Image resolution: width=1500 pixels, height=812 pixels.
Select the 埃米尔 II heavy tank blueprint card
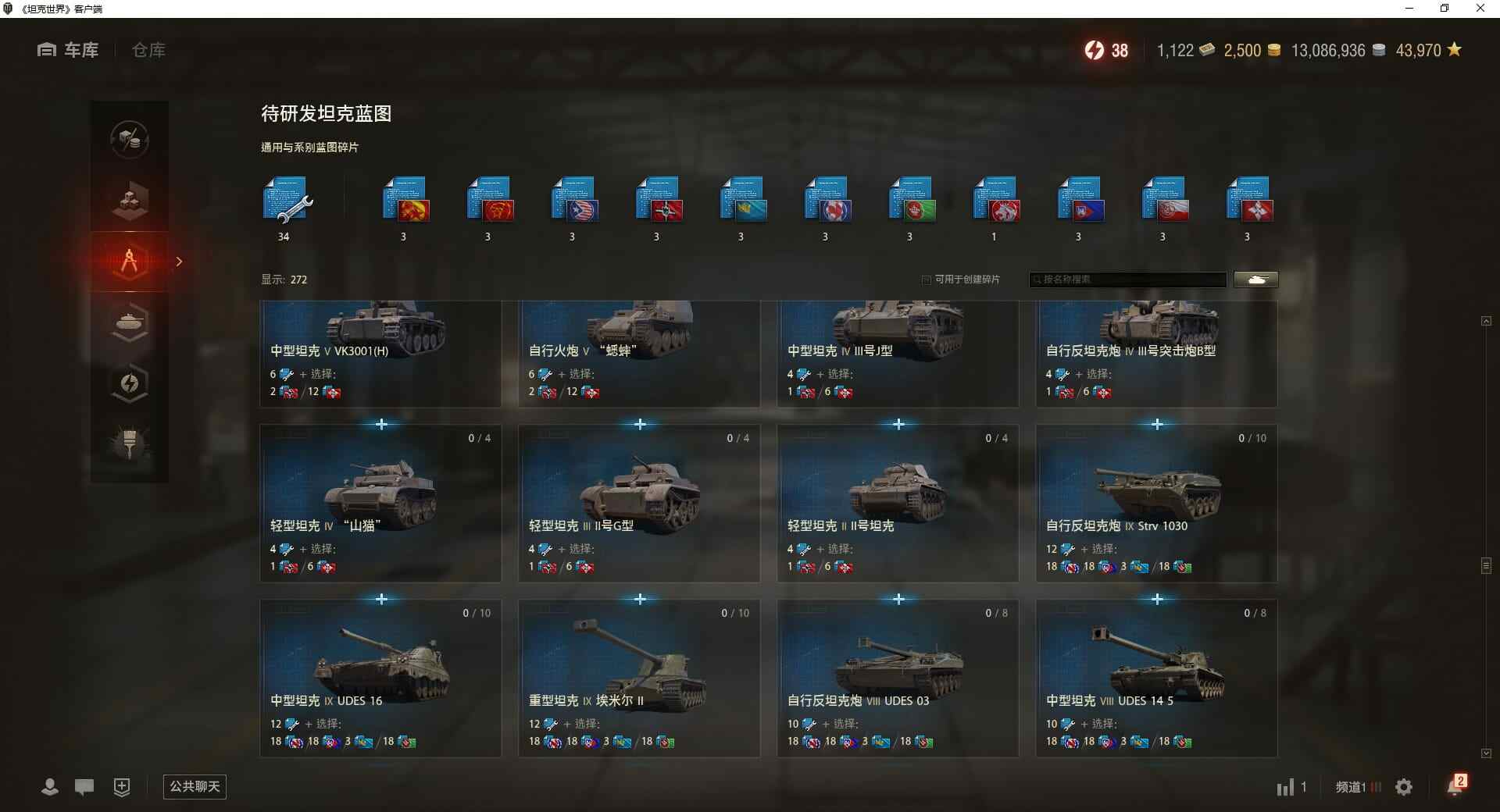coord(639,678)
